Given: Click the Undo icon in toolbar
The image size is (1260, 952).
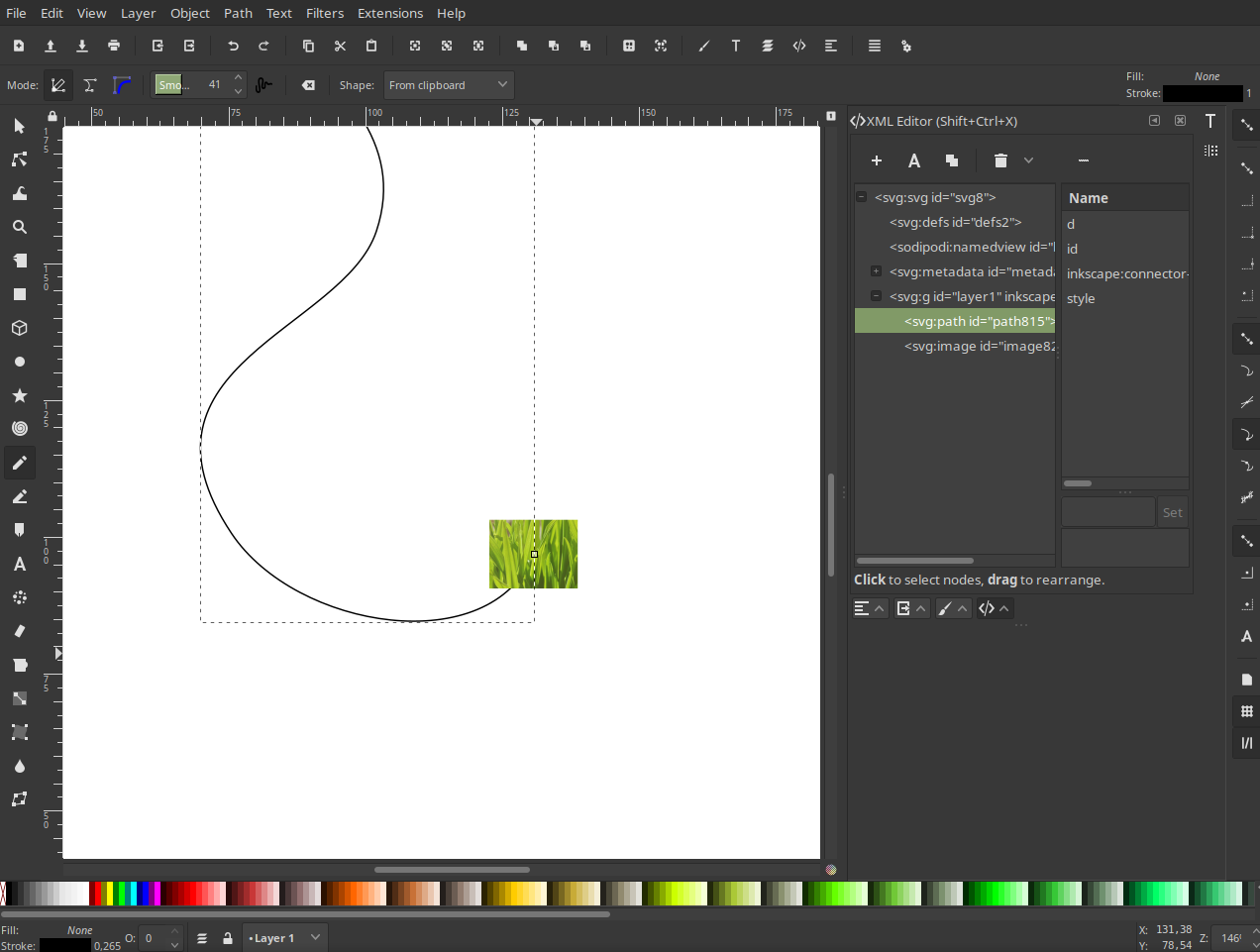Looking at the screenshot, I should coord(233,46).
